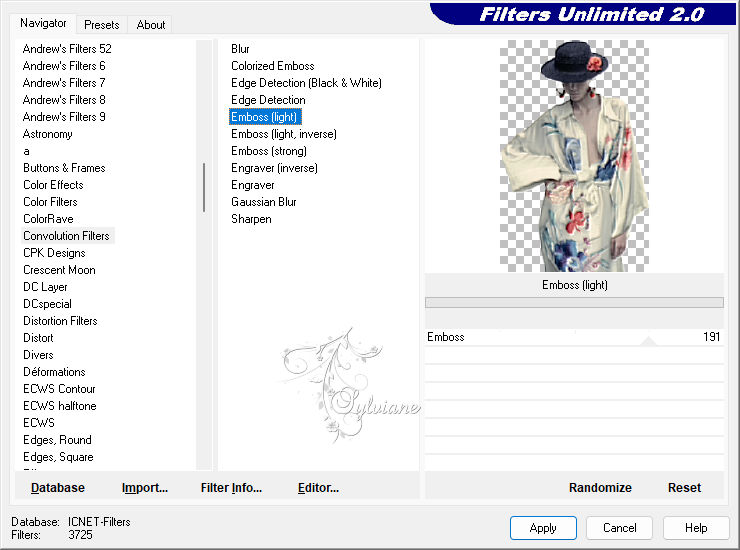Reset the filter settings
Viewport: 740px width, 550px height.
click(684, 488)
